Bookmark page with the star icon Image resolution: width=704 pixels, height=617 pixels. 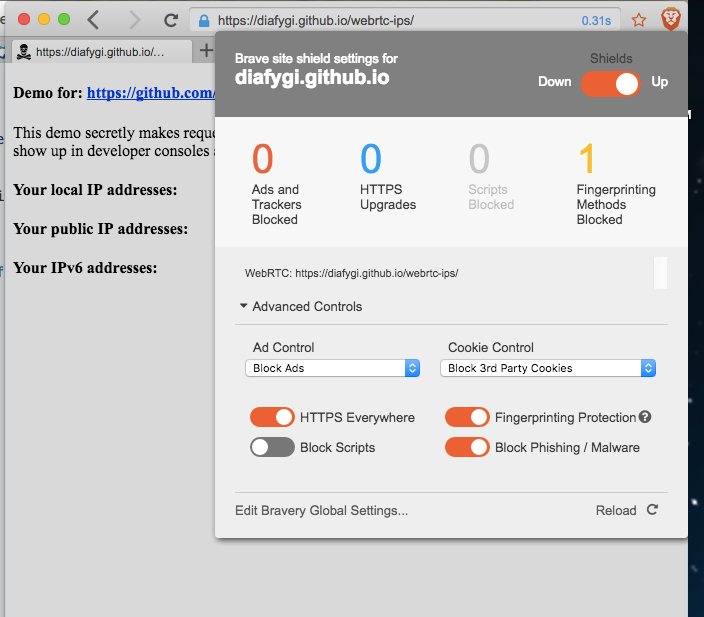[x=638, y=20]
